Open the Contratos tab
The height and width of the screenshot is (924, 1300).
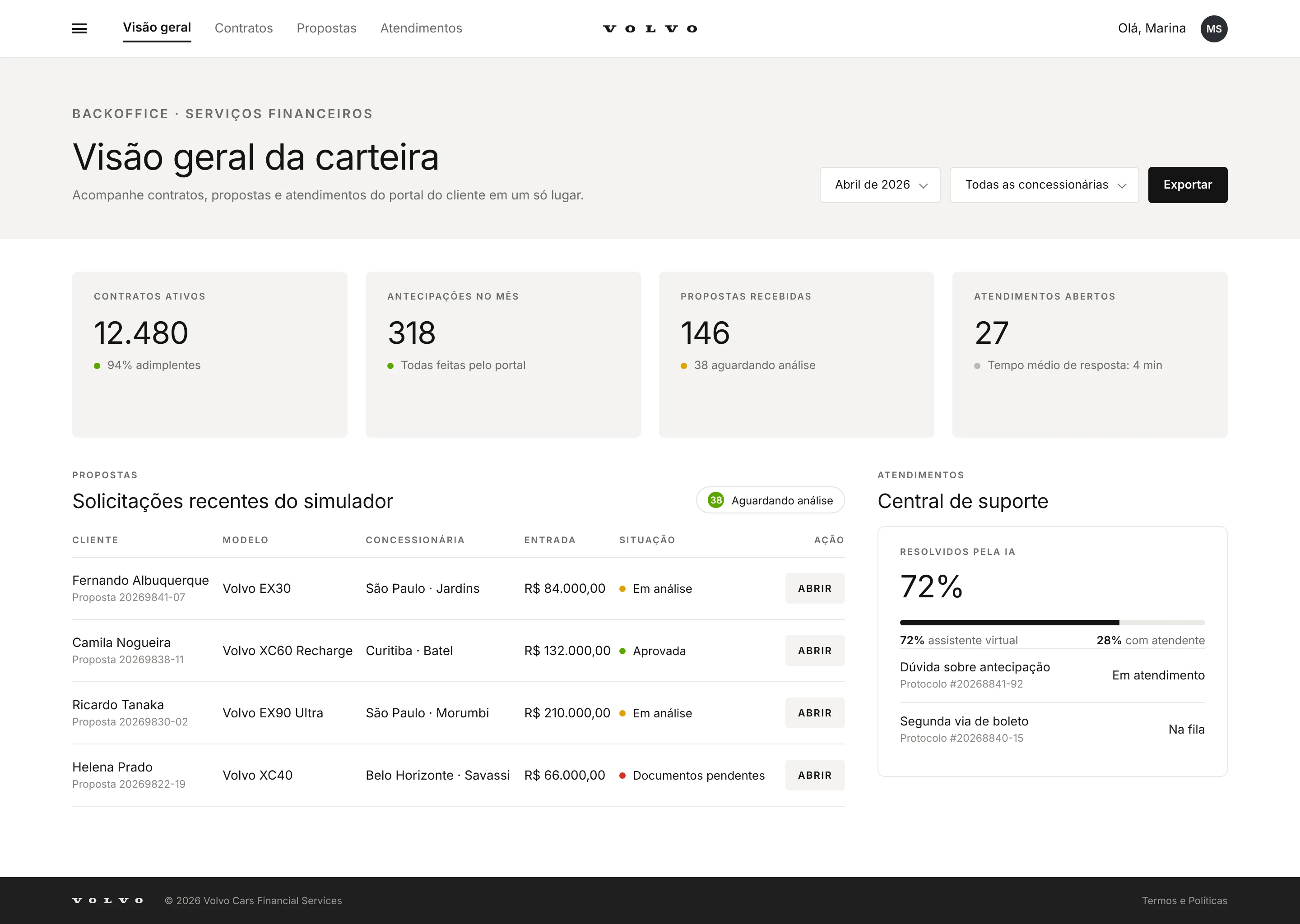tap(244, 28)
